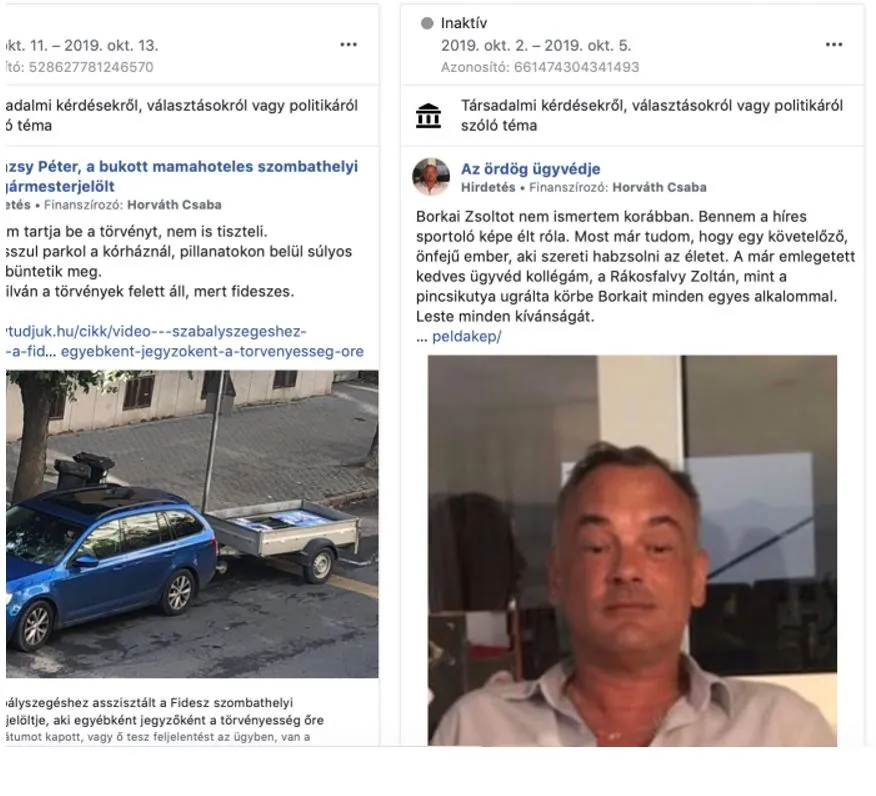Open the article headline below the car photo
The height and width of the screenshot is (796, 876).
[x=165, y=711]
